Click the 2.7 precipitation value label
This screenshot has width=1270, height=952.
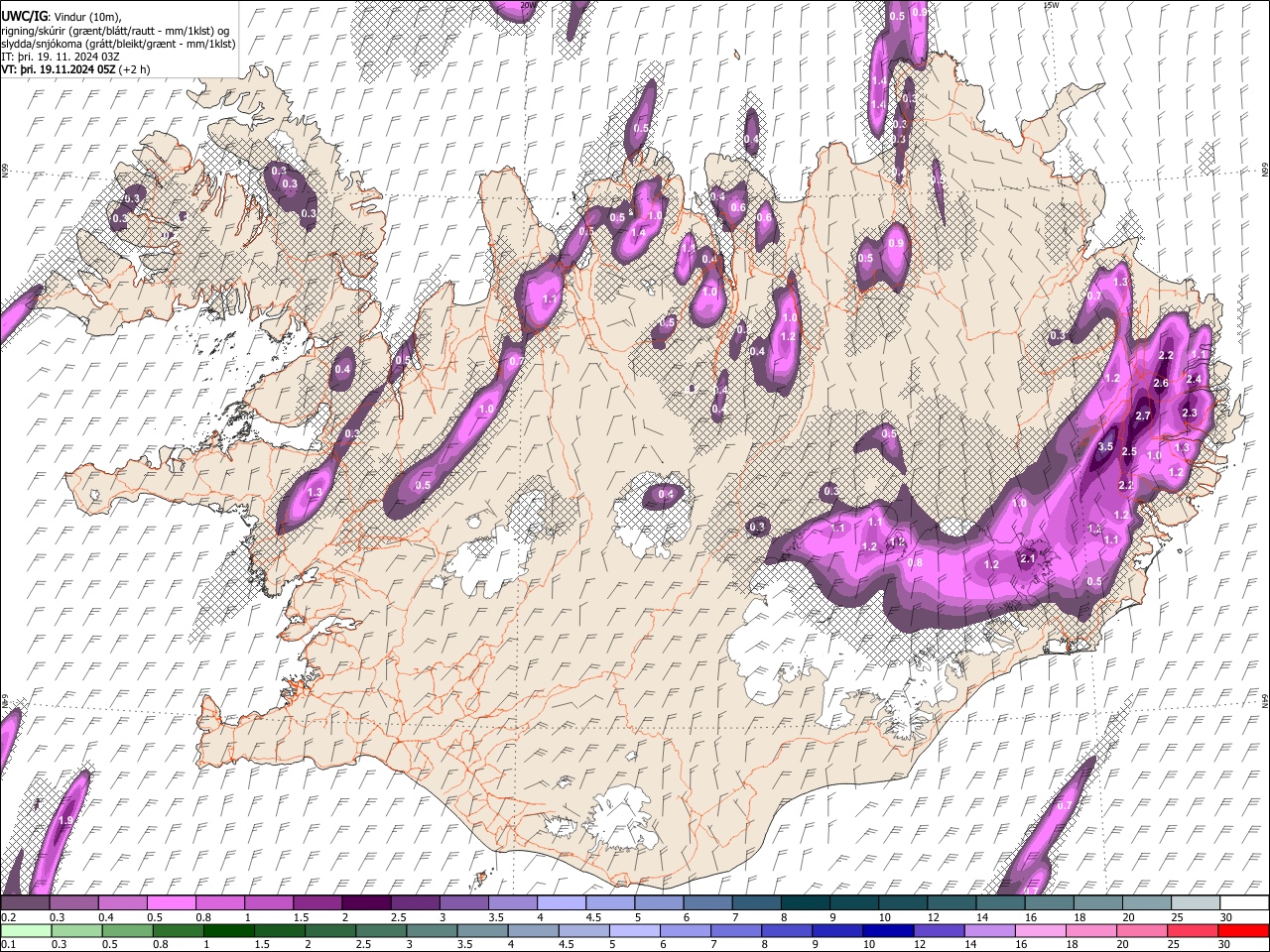1143,416
